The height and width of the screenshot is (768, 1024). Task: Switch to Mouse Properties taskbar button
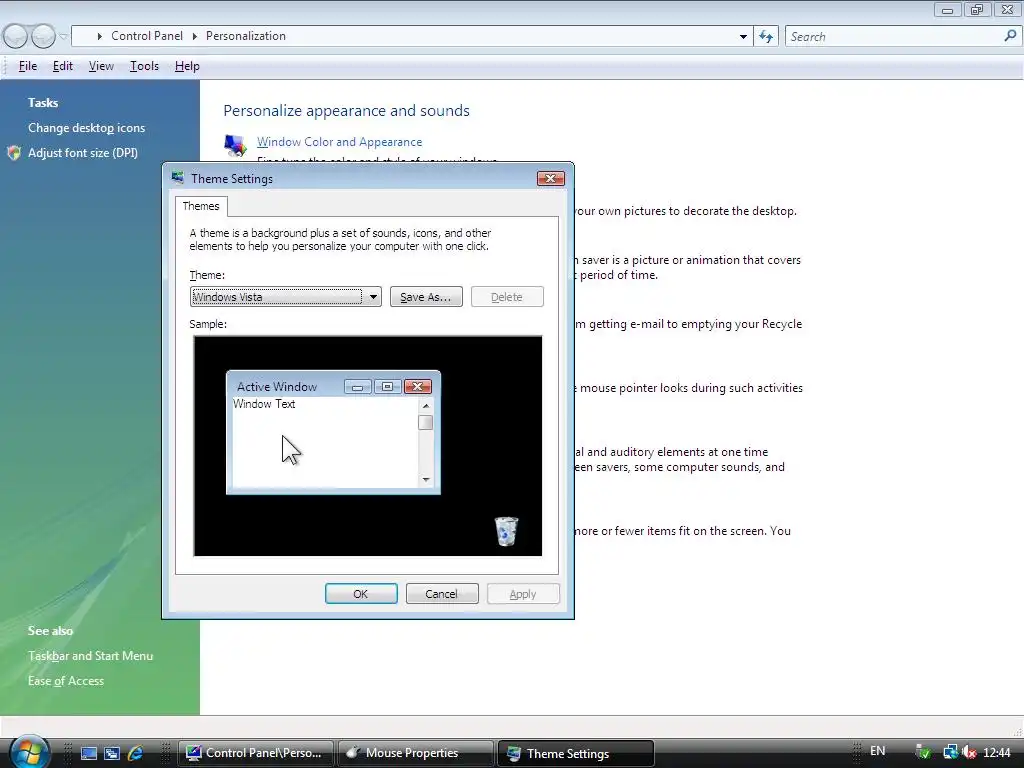pyautogui.click(x=415, y=753)
